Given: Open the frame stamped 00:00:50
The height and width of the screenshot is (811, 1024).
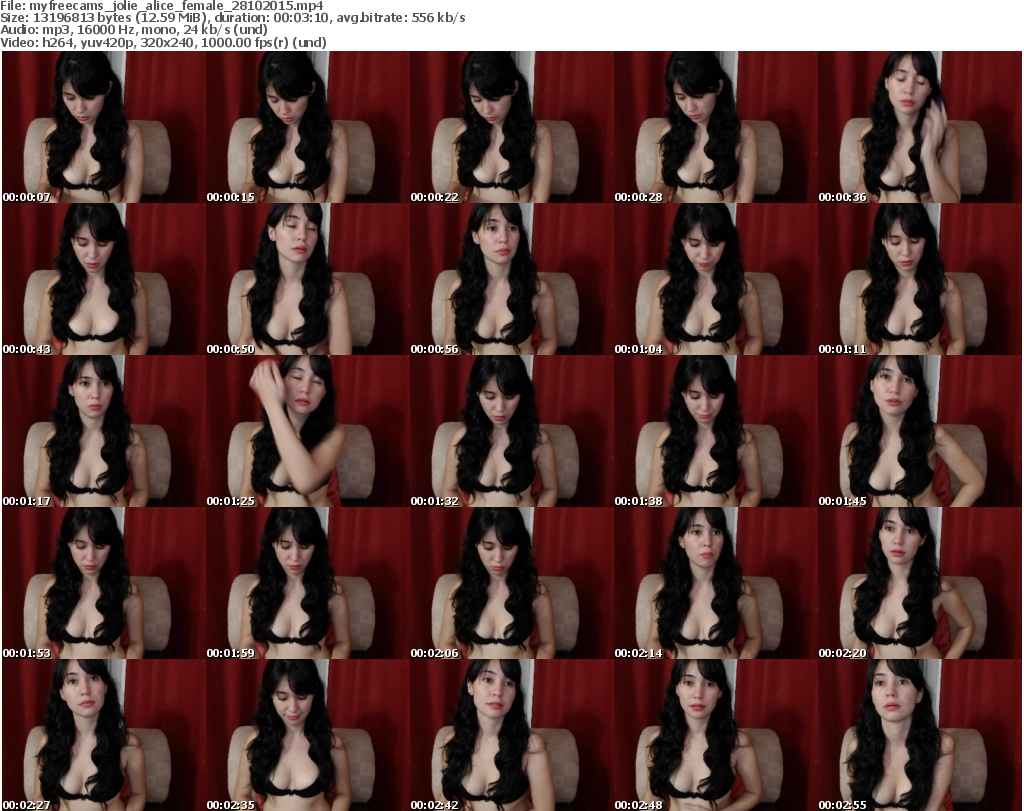Looking at the screenshot, I should tap(308, 279).
